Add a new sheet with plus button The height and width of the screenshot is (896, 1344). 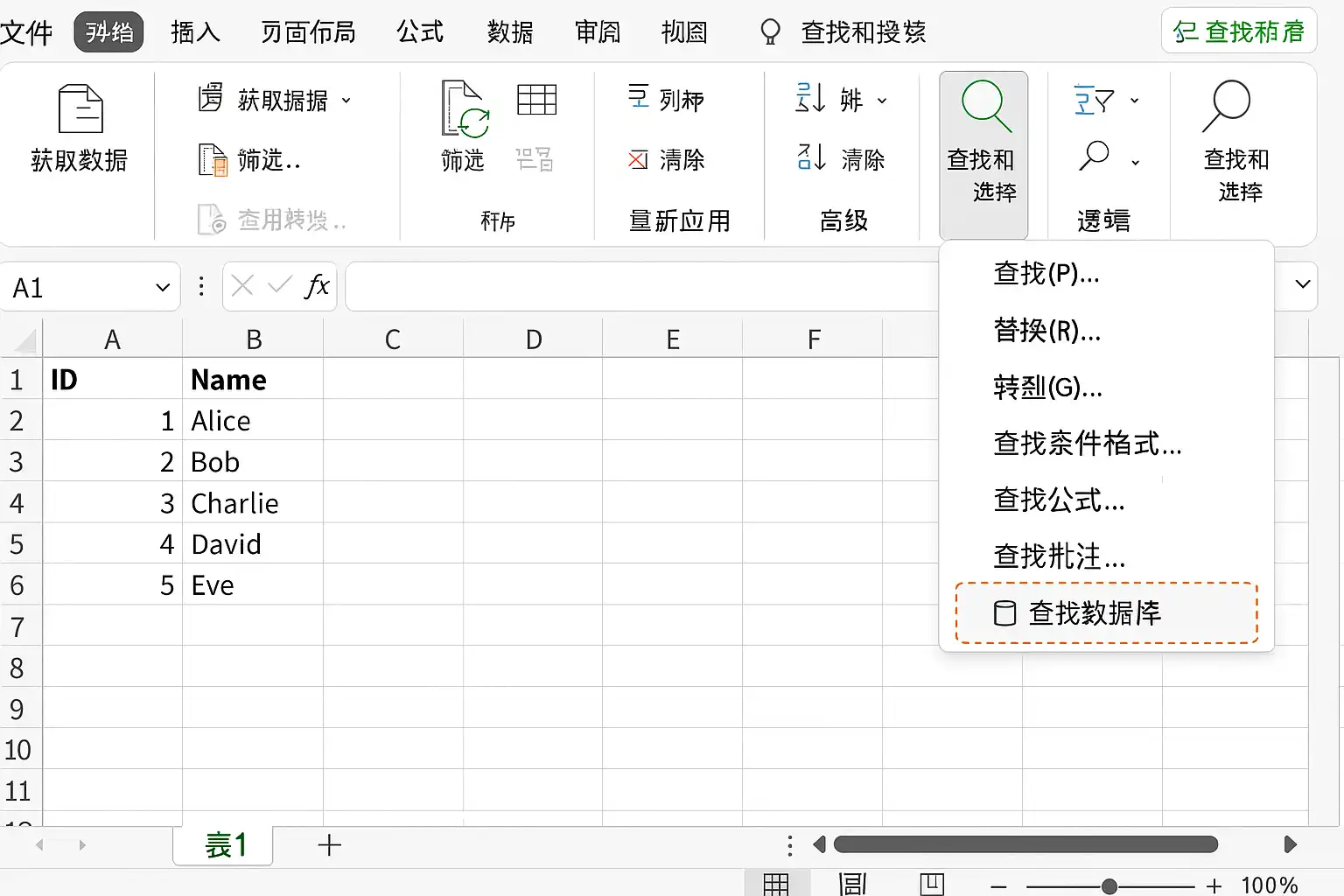(x=329, y=845)
